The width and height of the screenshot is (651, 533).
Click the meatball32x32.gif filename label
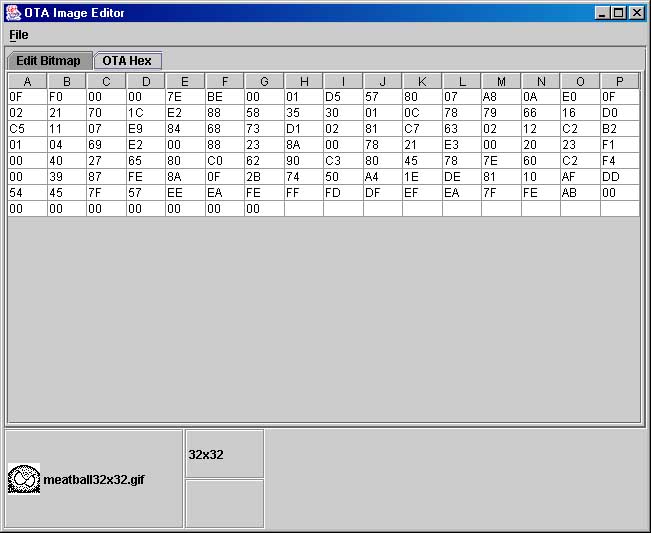click(93, 480)
